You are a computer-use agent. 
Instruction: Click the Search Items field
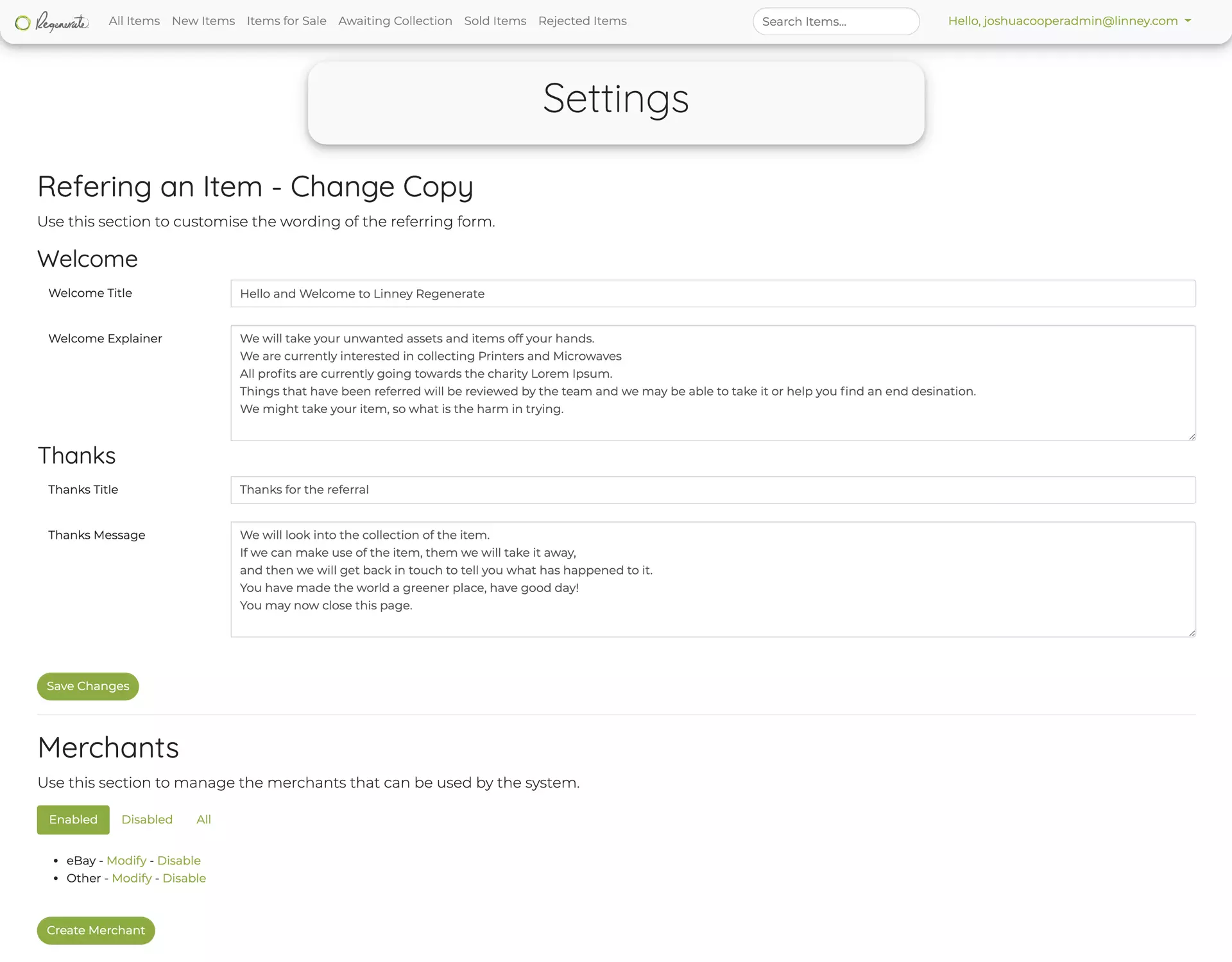pos(835,21)
